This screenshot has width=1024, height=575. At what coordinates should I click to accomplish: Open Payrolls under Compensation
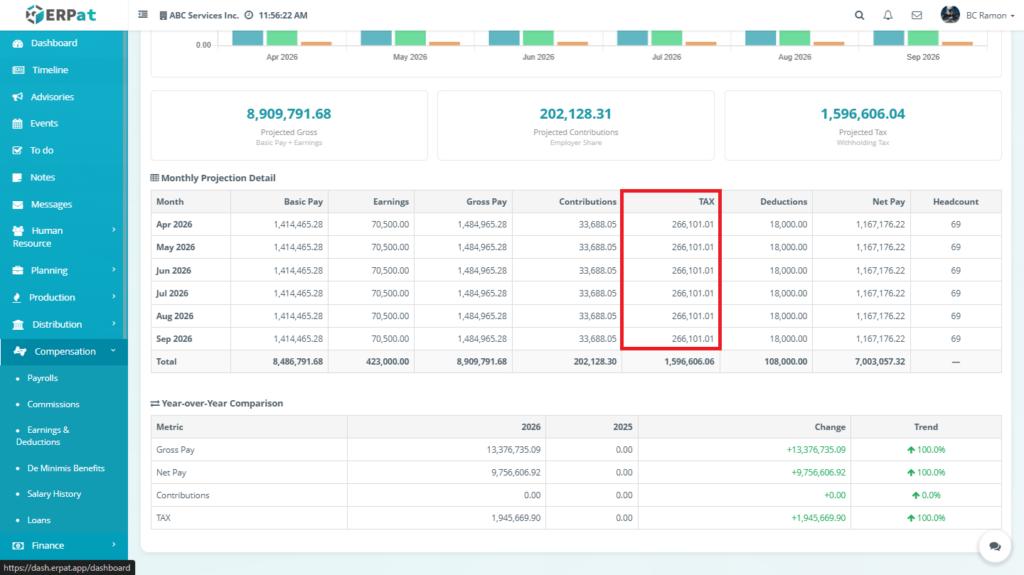pyautogui.click(x=42, y=378)
